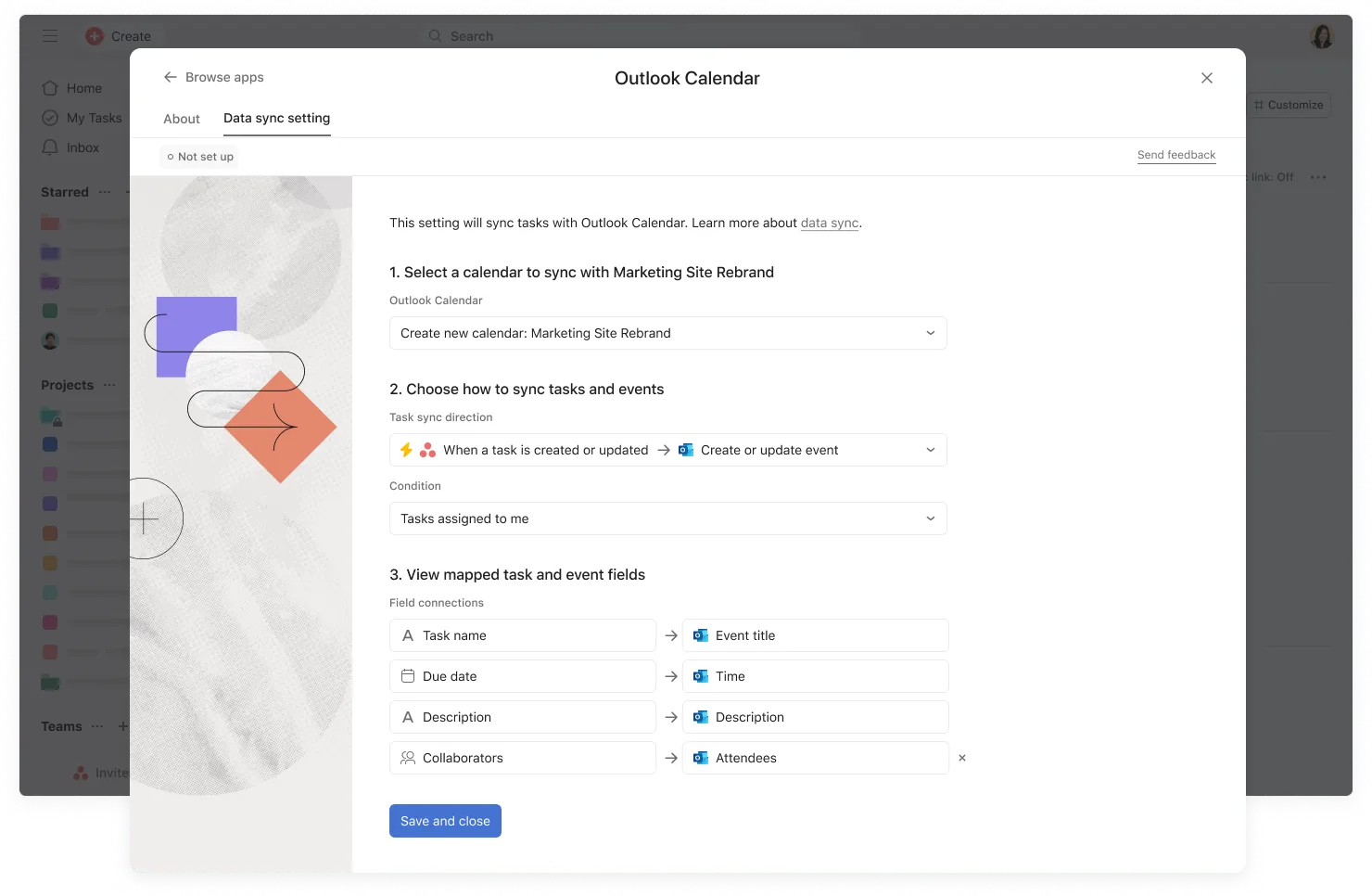Close the Outlook Calendar dialog
This screenshot has height=896, width=1372.
[1206, 78]
